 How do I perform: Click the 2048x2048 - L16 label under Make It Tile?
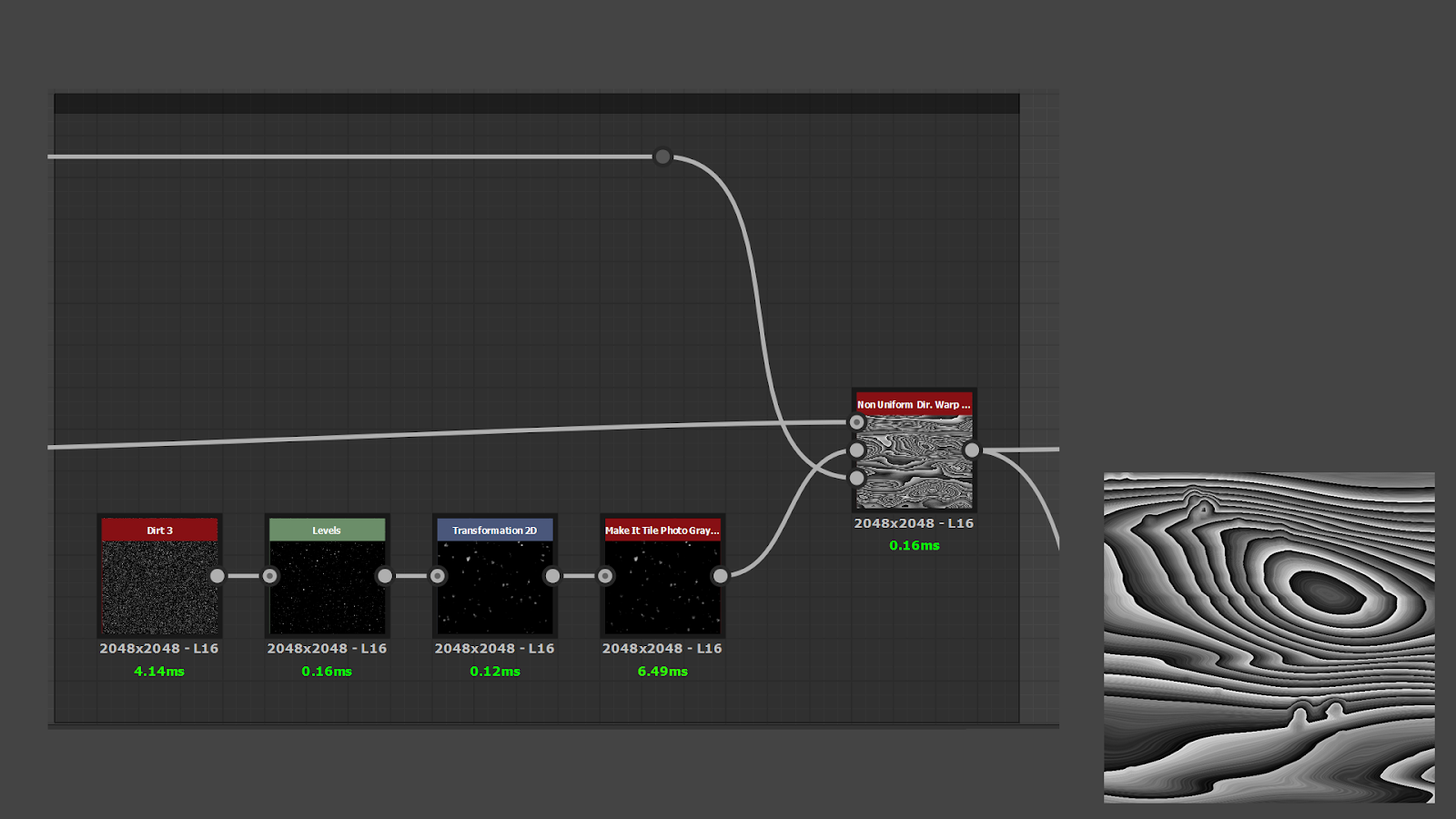point(662,649)
